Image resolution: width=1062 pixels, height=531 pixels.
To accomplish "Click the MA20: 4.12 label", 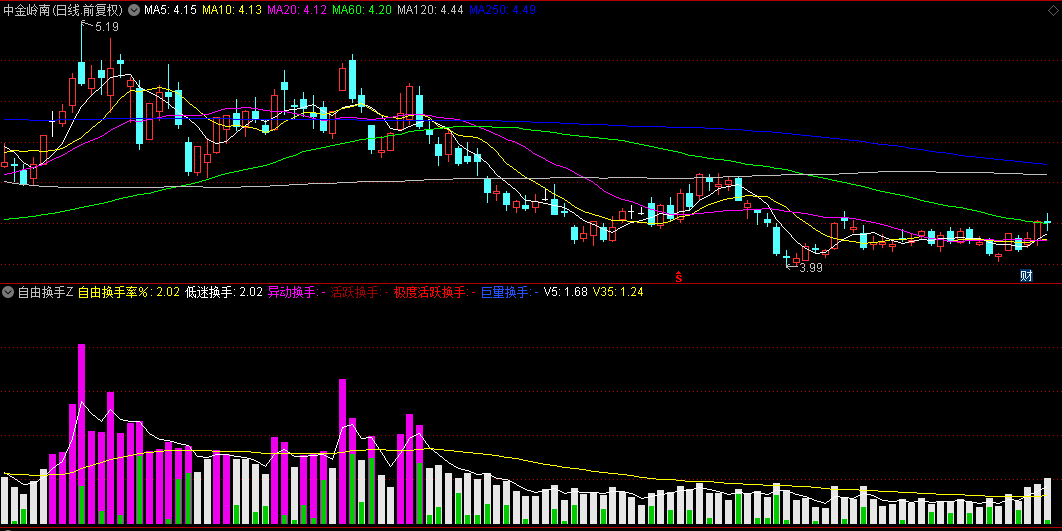I will [297, 10].
